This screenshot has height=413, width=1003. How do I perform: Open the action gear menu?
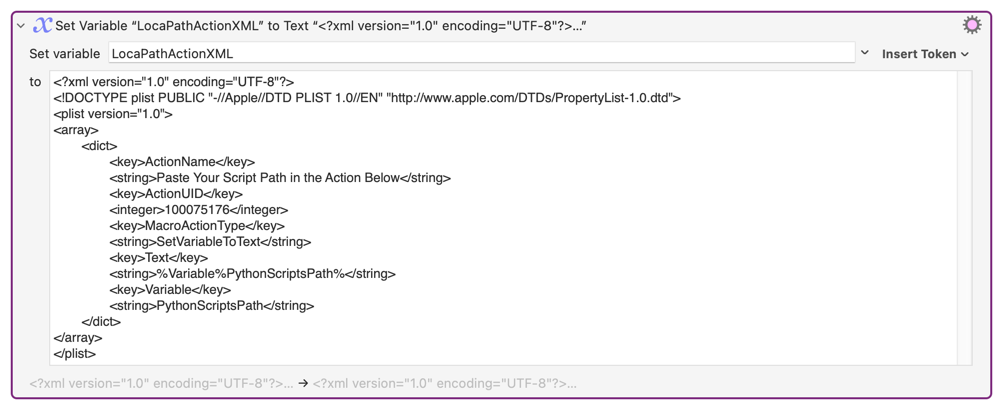[x=971, y=25]
